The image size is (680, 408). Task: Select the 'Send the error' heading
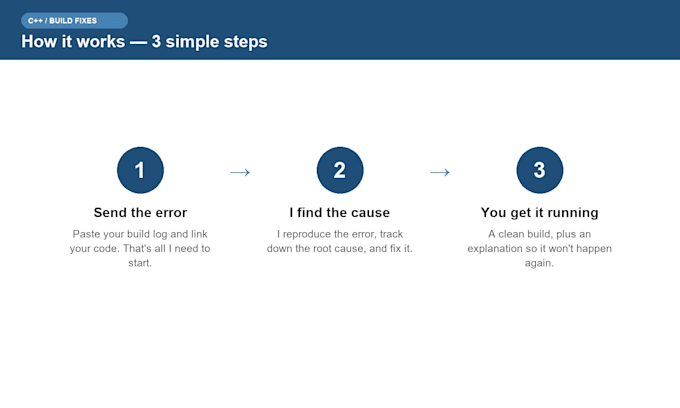point(140,212)
